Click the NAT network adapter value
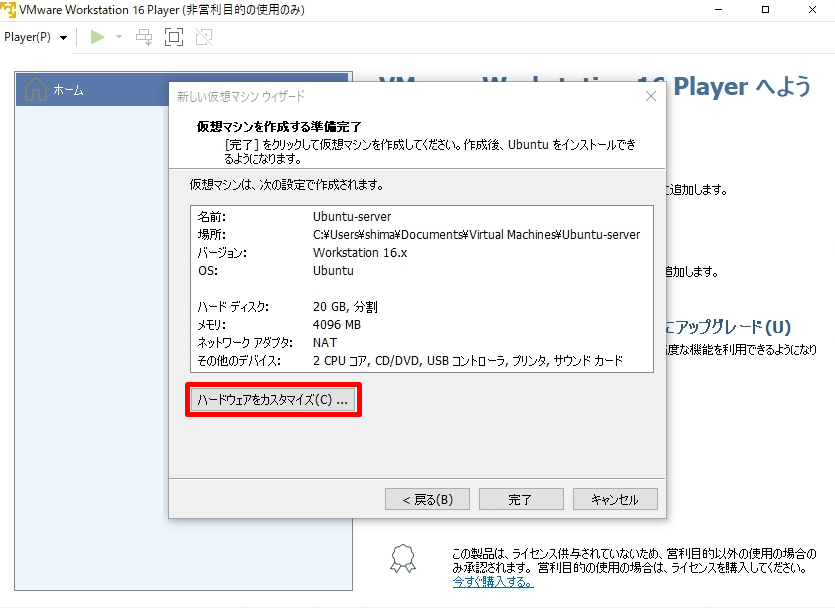This screenshot has height=608, width=835. 325,343
